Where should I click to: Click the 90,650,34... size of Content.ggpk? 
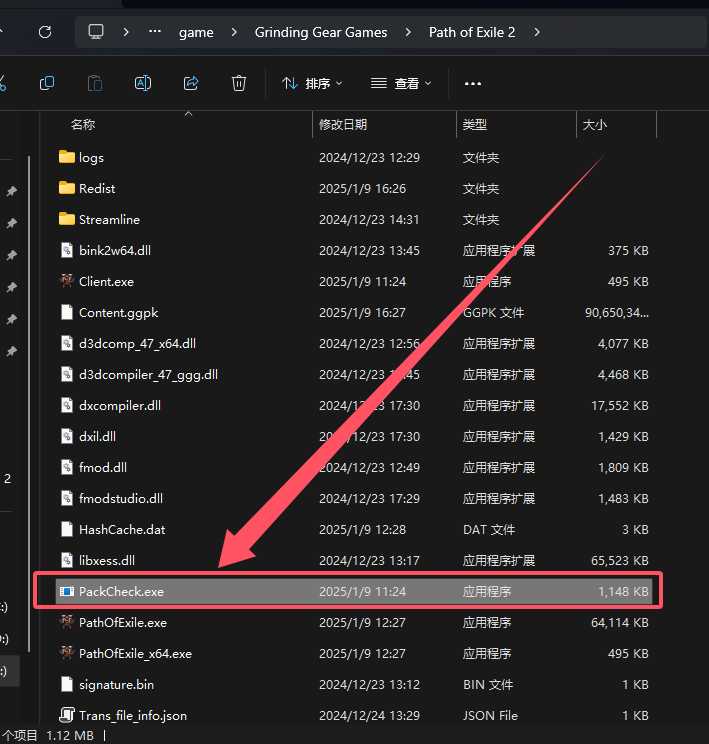(x=616, y=313)
